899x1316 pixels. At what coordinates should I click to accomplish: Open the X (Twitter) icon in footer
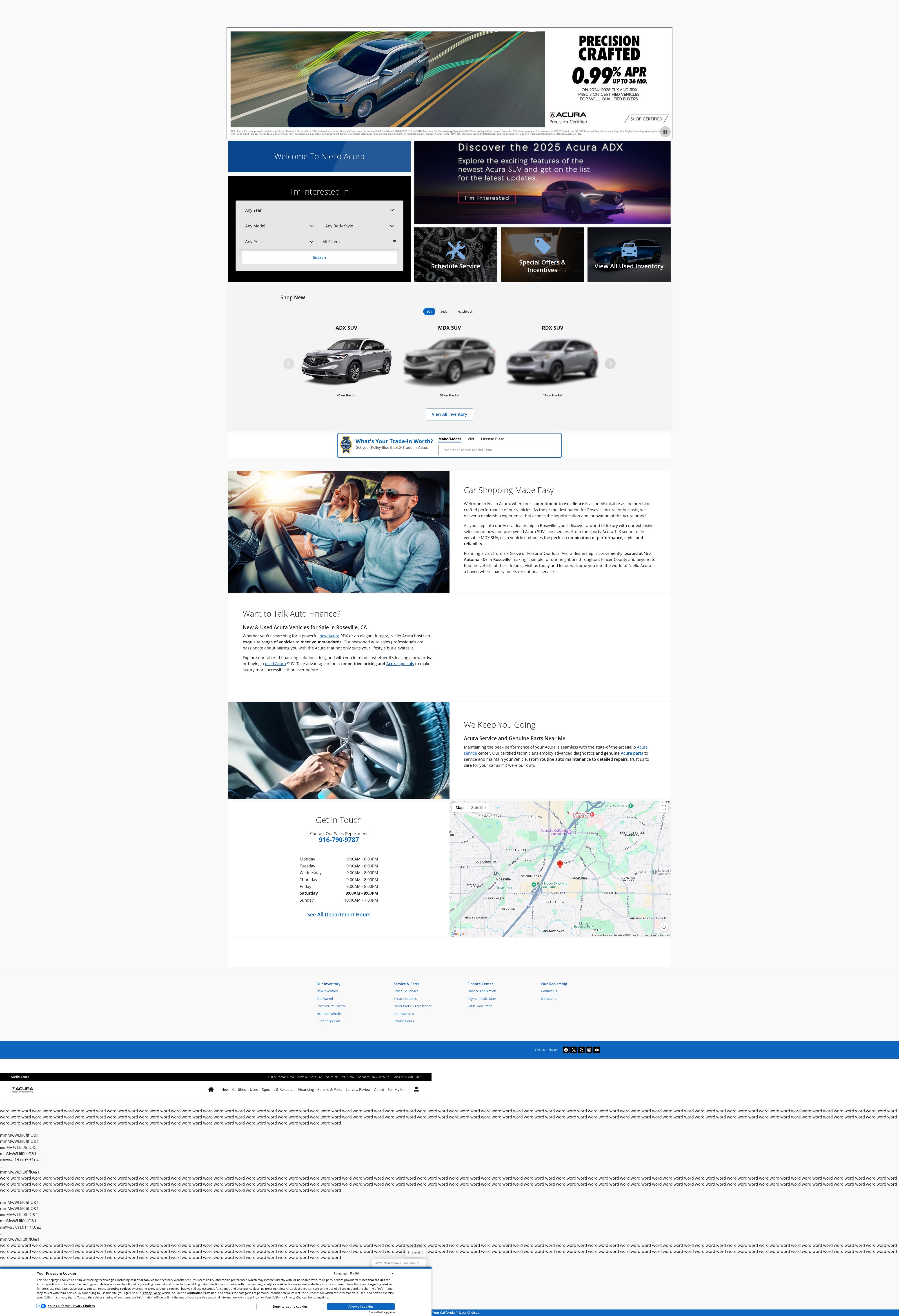(x=574, y=1050)
